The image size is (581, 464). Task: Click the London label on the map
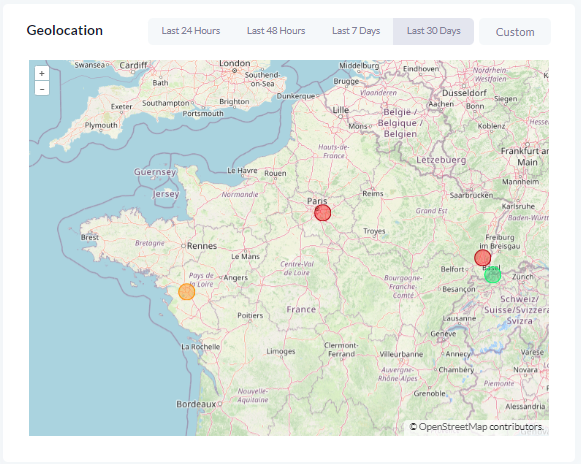pos(235,63)
